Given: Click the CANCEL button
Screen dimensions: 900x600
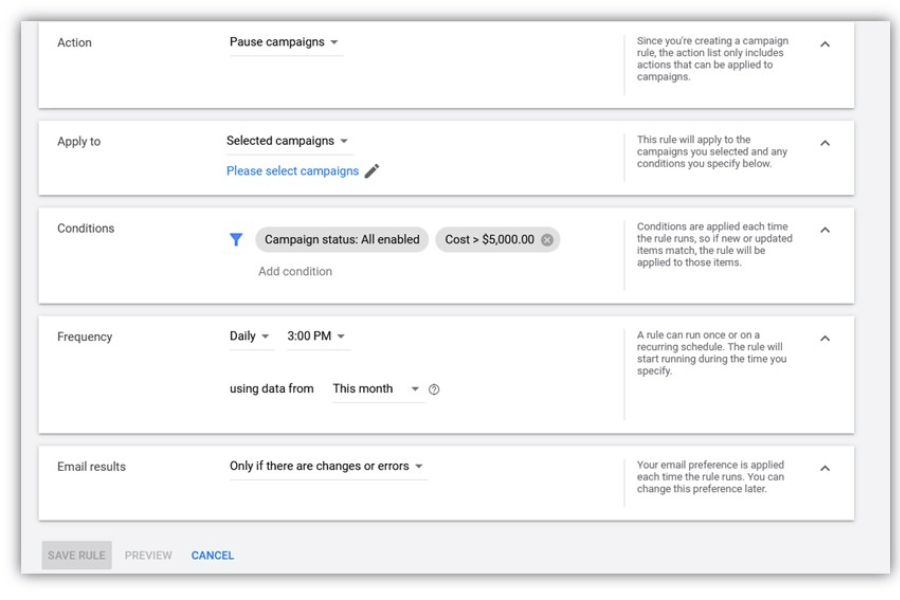Looking at the screenshot, I should tap(212, 556).
